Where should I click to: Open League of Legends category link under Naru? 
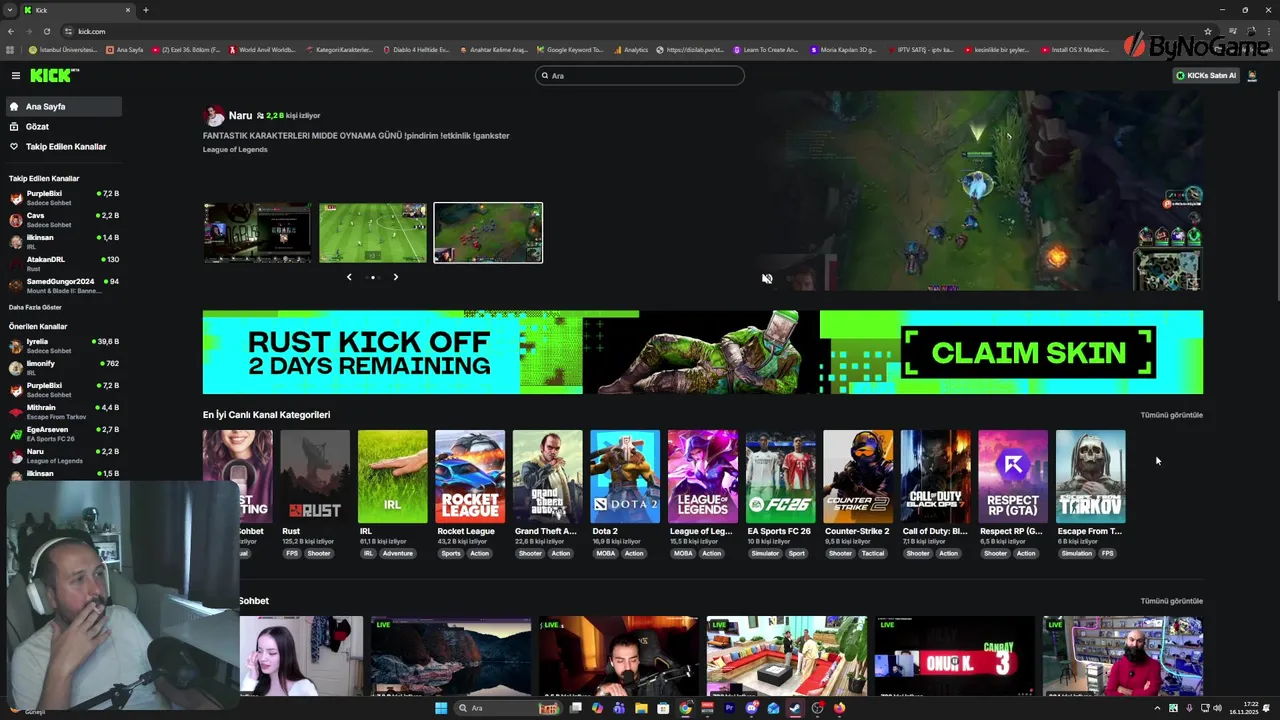[x=235, y=150]
